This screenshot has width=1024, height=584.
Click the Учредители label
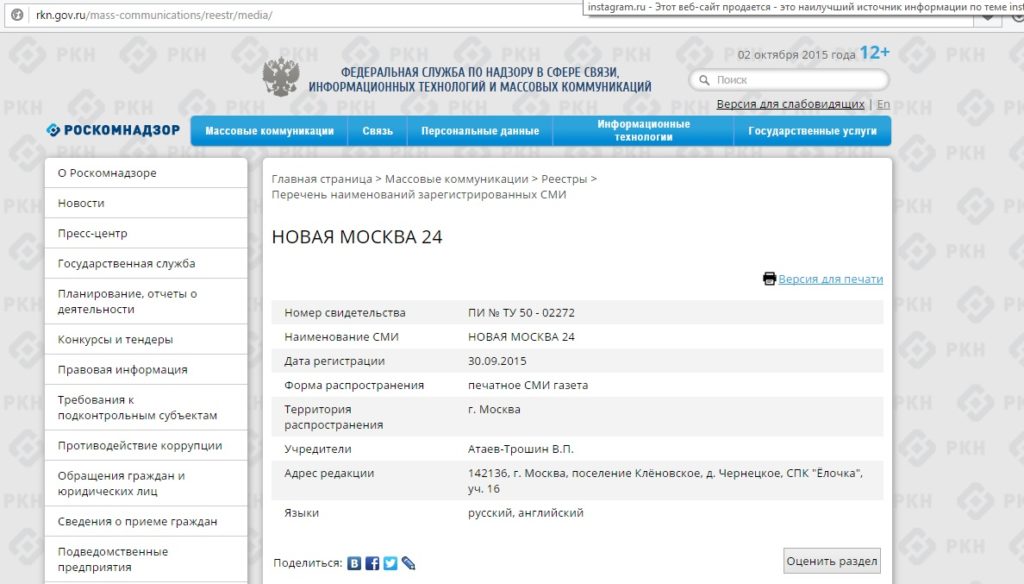click(x=317, y=449)
